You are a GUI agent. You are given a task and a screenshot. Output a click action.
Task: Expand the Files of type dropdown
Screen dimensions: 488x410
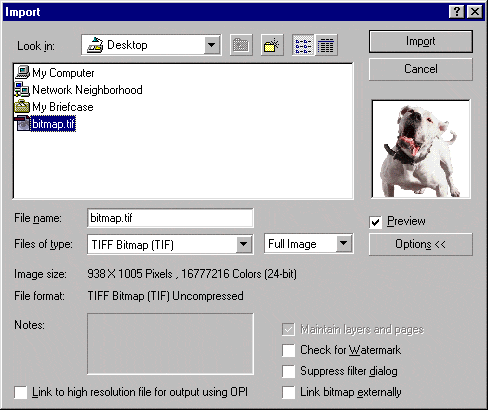244,244
